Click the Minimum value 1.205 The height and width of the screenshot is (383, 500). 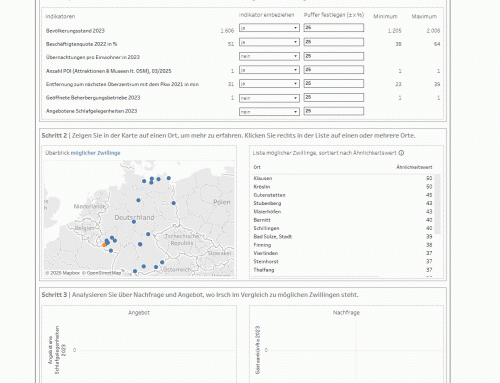coord(395,31)
